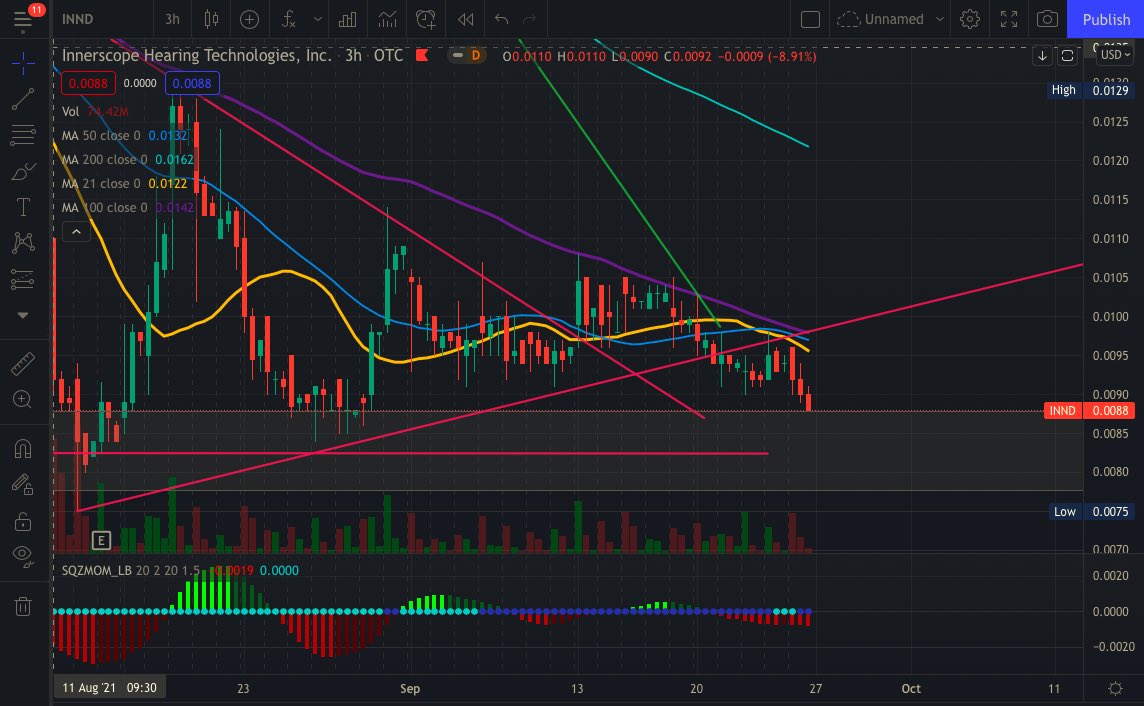Open the hamburger main menu
Image resolution: width=1144 pixels, height=706 pixels.
[x=23, y=19]
